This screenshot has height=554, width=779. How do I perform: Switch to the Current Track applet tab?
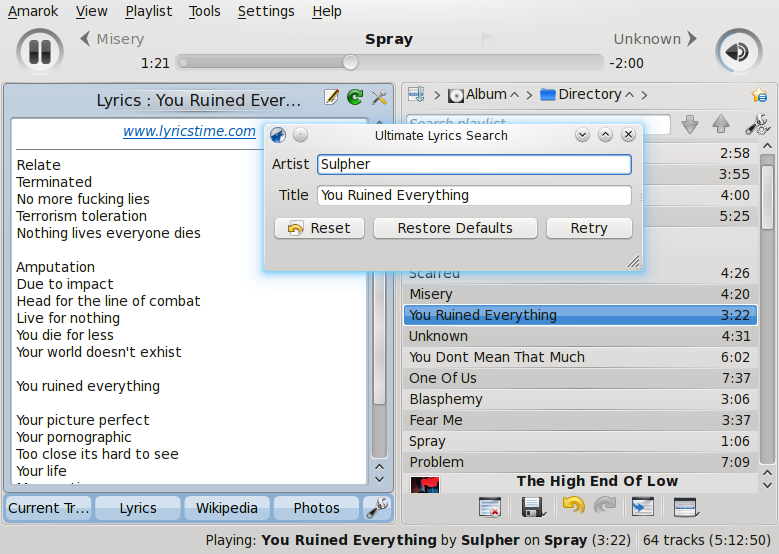(x=48, y=508)
